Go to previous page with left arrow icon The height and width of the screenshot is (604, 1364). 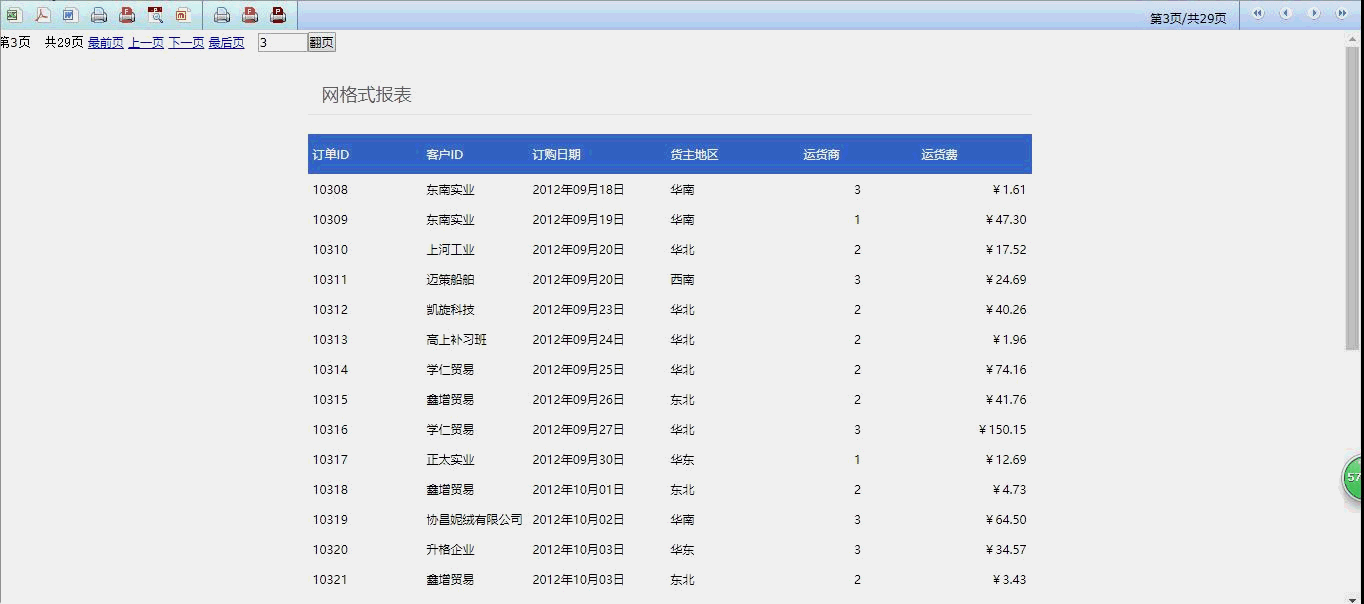1286,14
